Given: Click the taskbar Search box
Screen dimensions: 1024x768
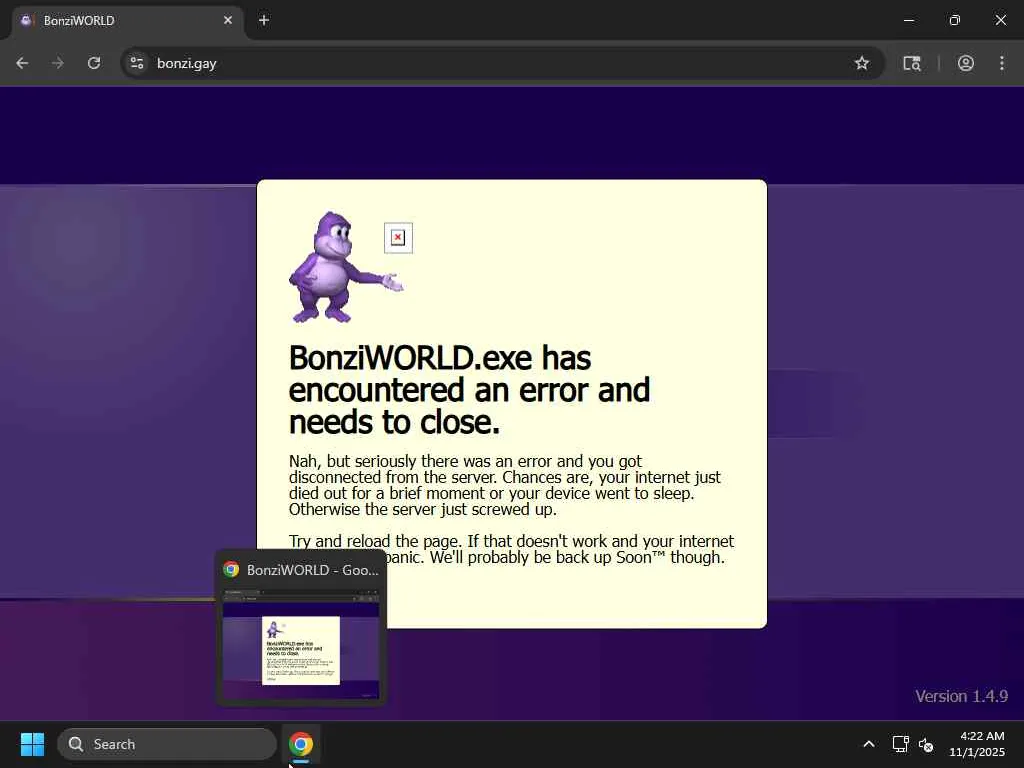Looking at the screenshot, I should coord(167,744).
